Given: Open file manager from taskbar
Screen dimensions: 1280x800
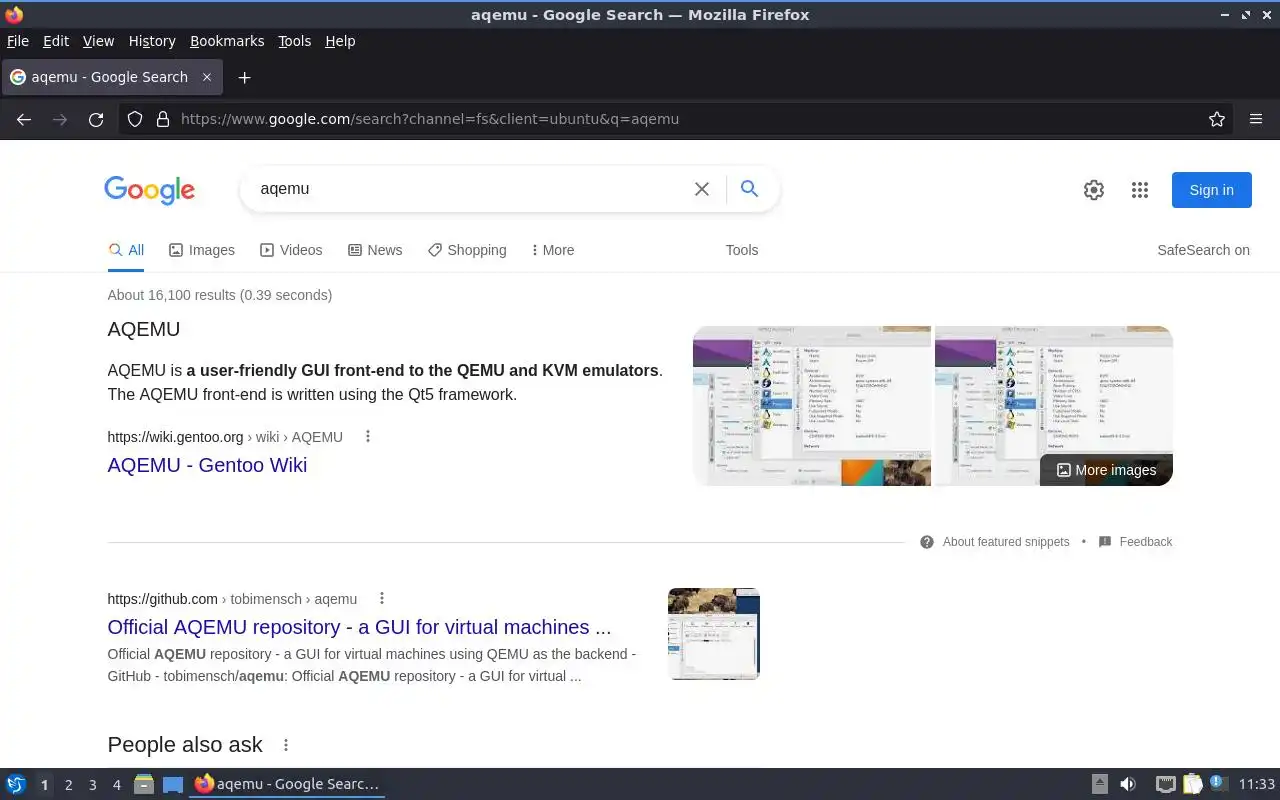Looking at the screenshot, I should pyautogui.click(x=143, y=784).
